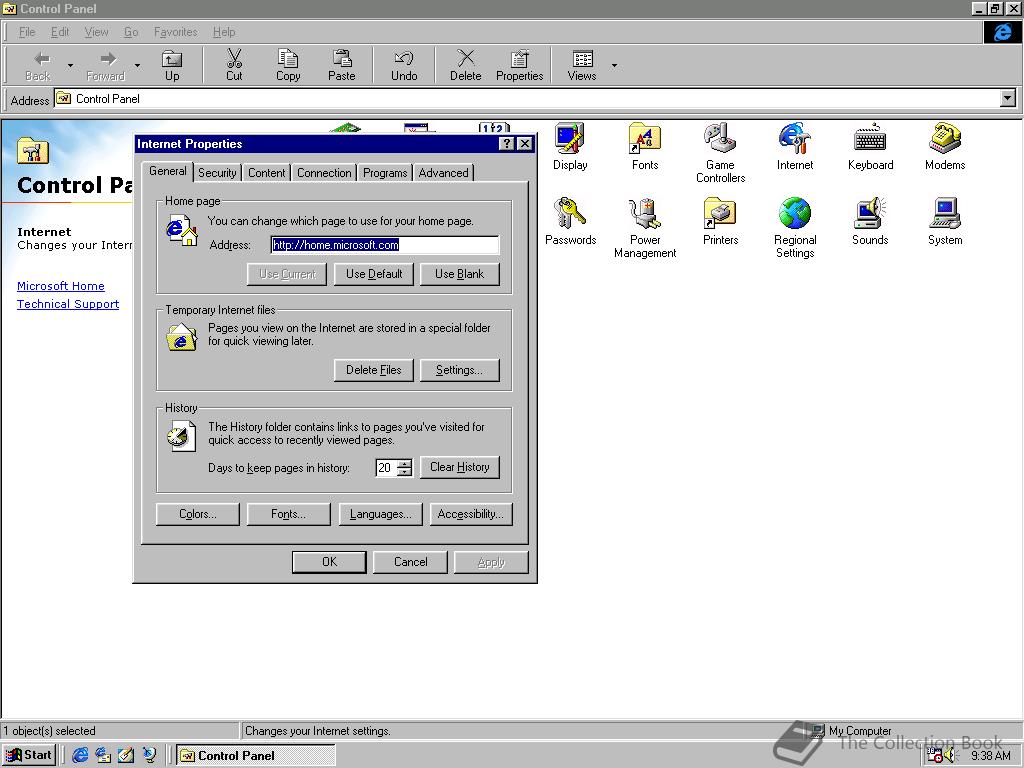Confirm with the OK button
The height and width of the screenshot is (768, 1024).
[x=329, y=562]
